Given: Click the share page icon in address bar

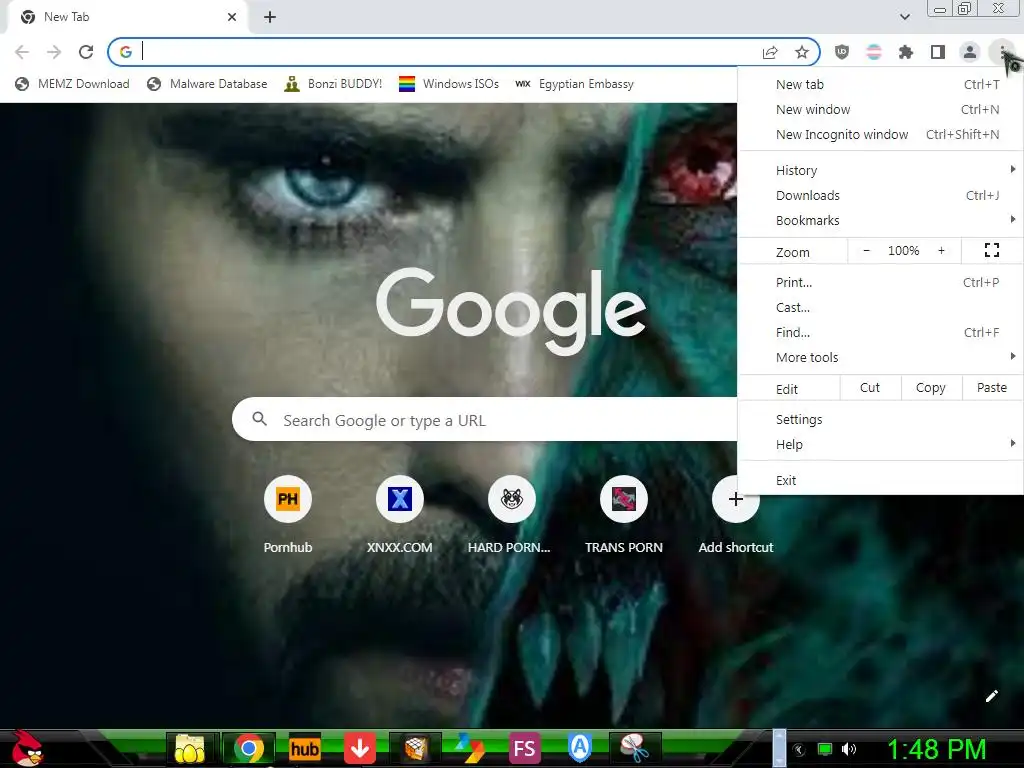Looking at the screenshot, I should (x=770, y=52).
